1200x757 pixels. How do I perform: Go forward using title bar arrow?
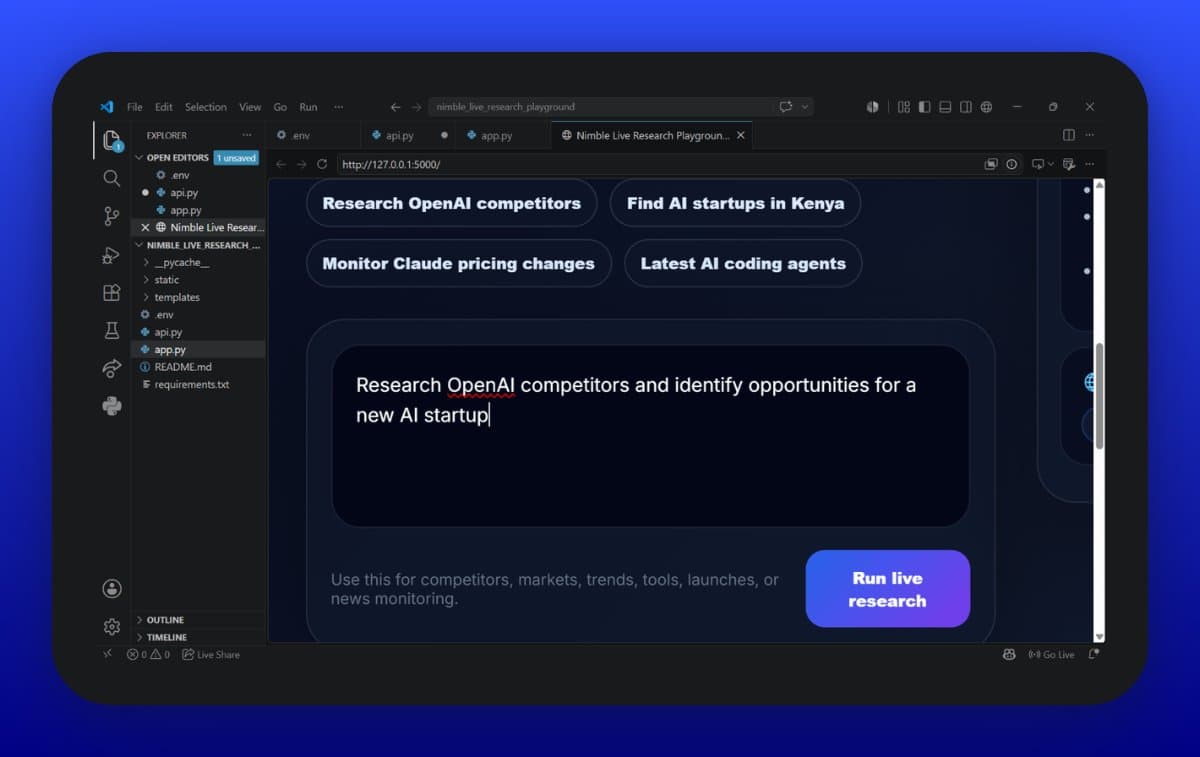[415, 107]
